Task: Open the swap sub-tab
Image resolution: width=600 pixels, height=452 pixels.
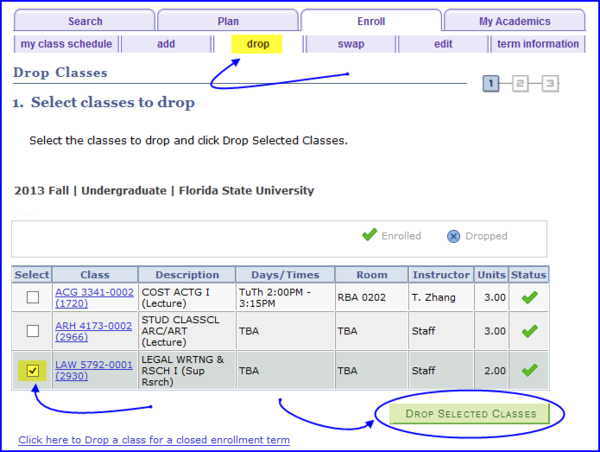Action: click(x=350, y=44)
